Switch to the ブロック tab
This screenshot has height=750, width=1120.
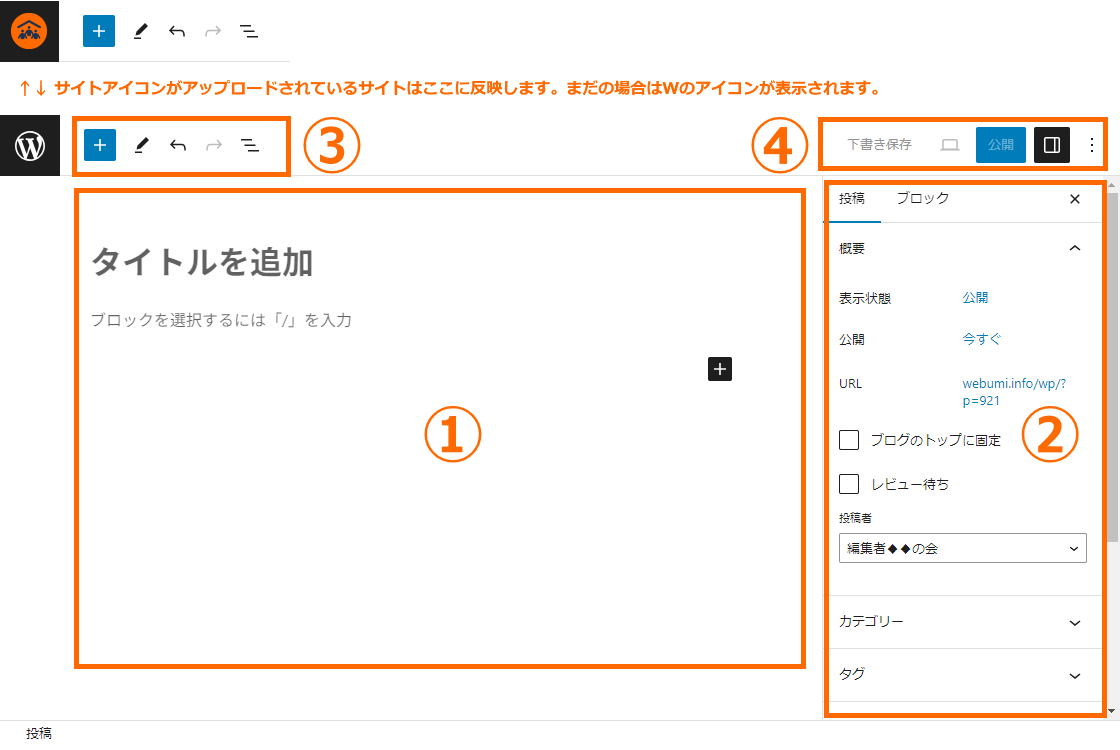pyautogui.click(x=922, y=199)
